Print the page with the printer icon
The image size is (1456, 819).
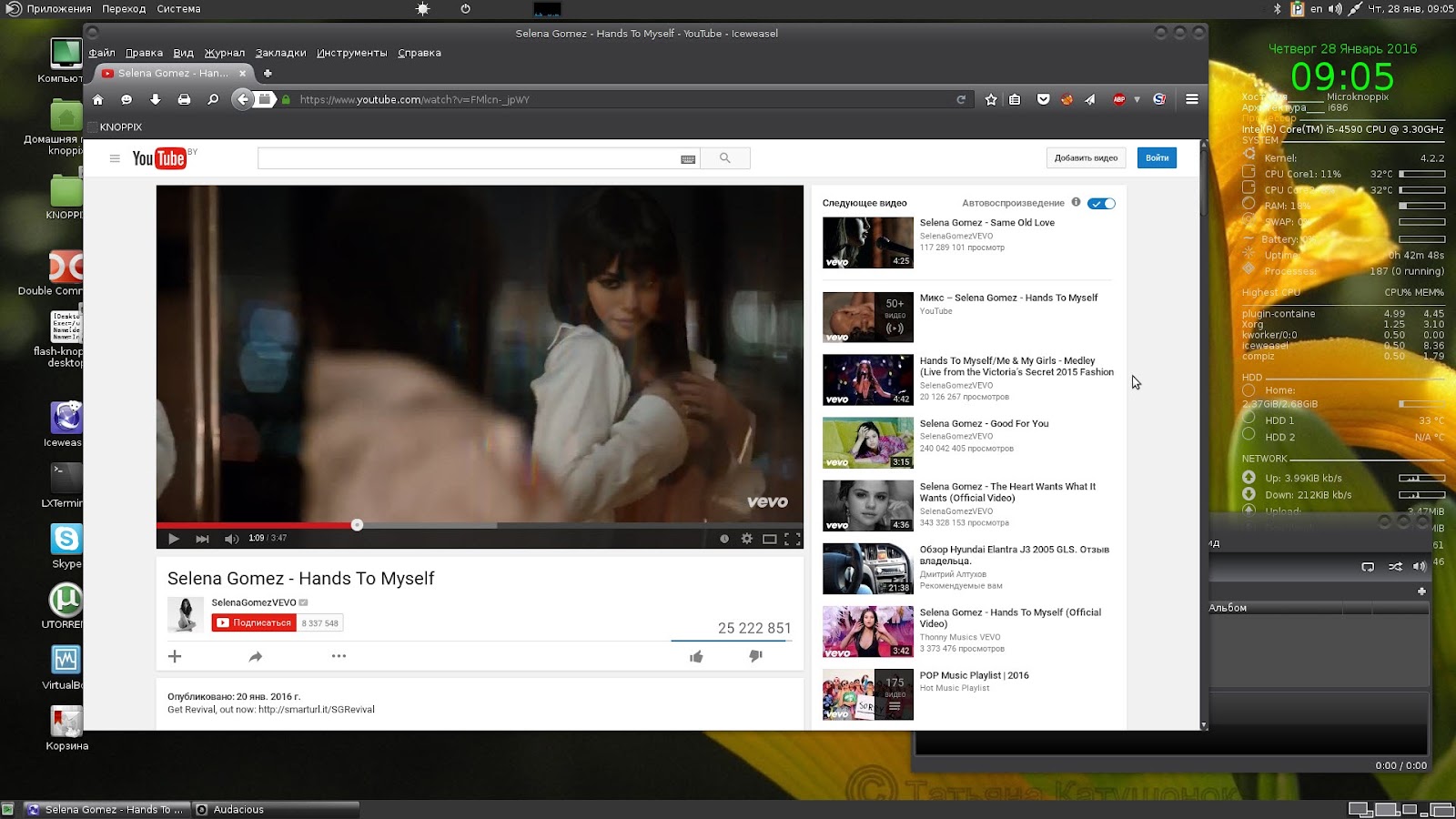click(x=184, y=99)
